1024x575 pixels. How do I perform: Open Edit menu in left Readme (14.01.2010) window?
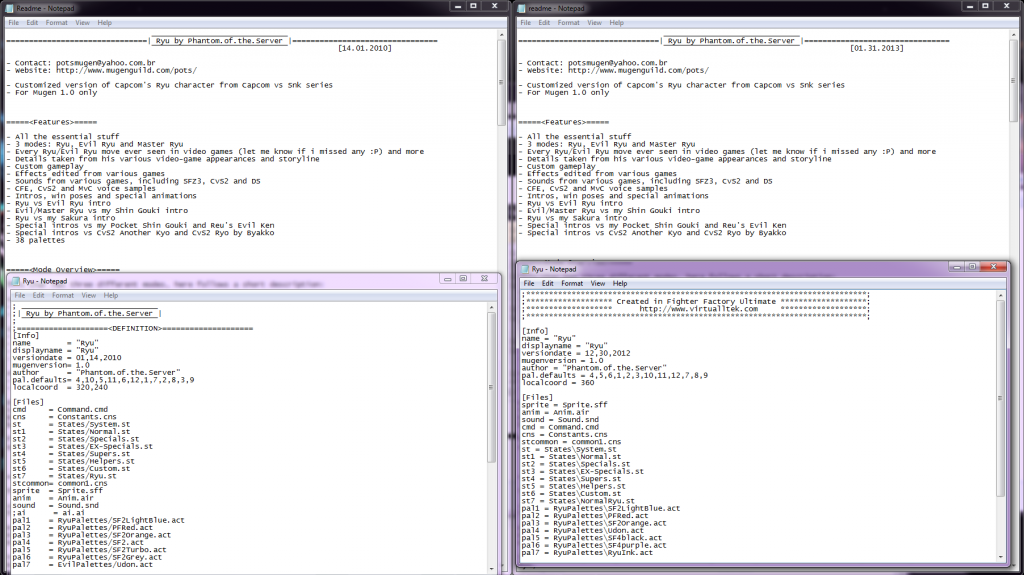click(32, 22)
